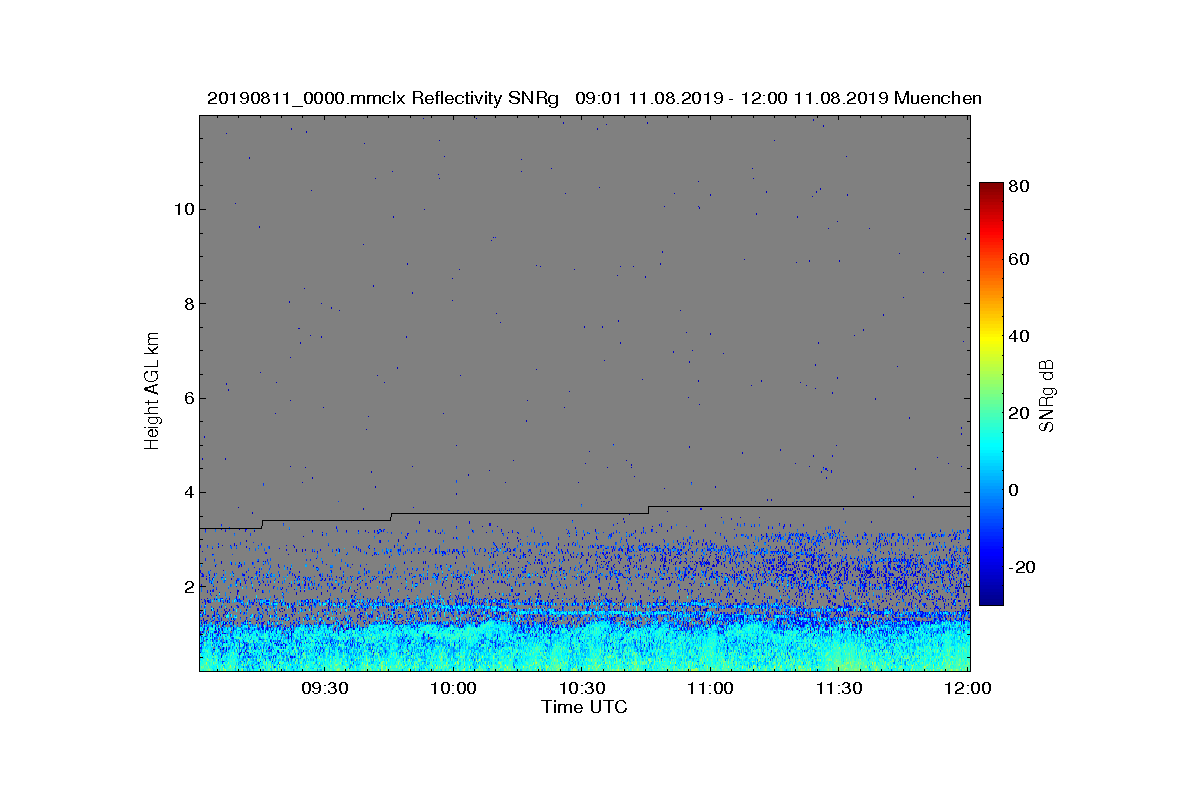
Task: Click the height tick label 6
Action: pyautogui.click(x=188, y=398)
